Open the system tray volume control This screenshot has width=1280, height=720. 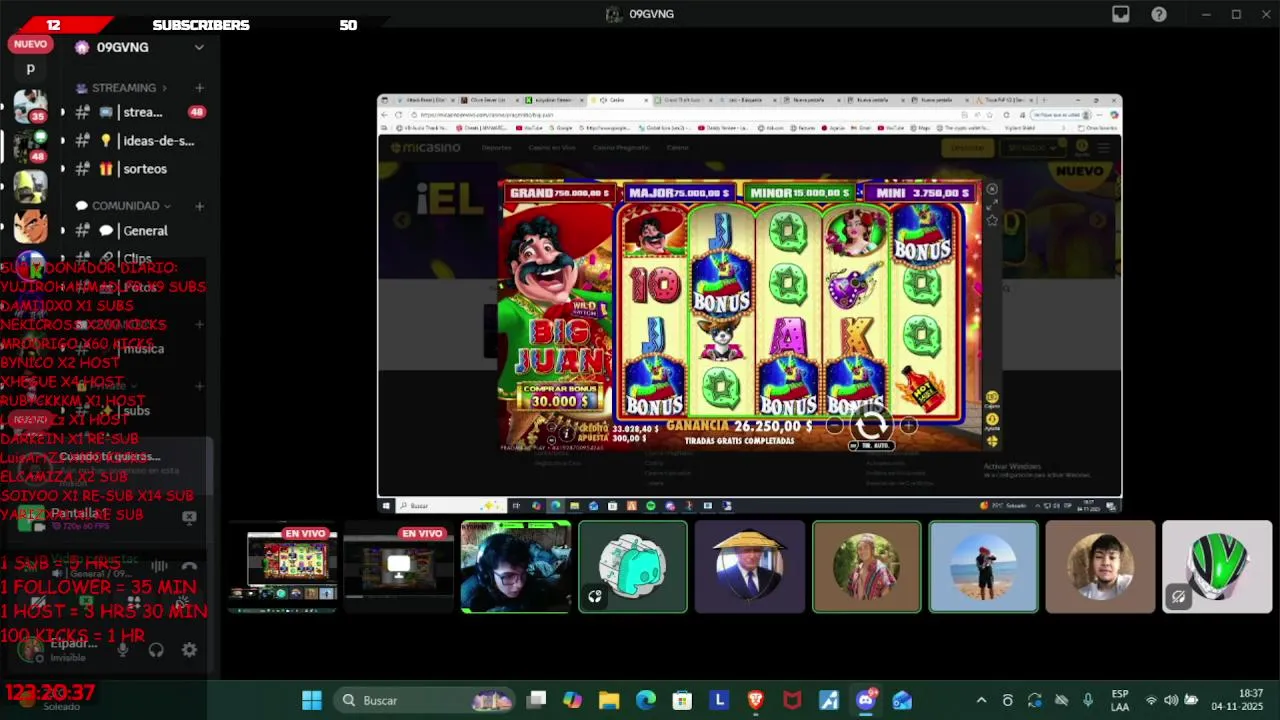pos(1171,700)
